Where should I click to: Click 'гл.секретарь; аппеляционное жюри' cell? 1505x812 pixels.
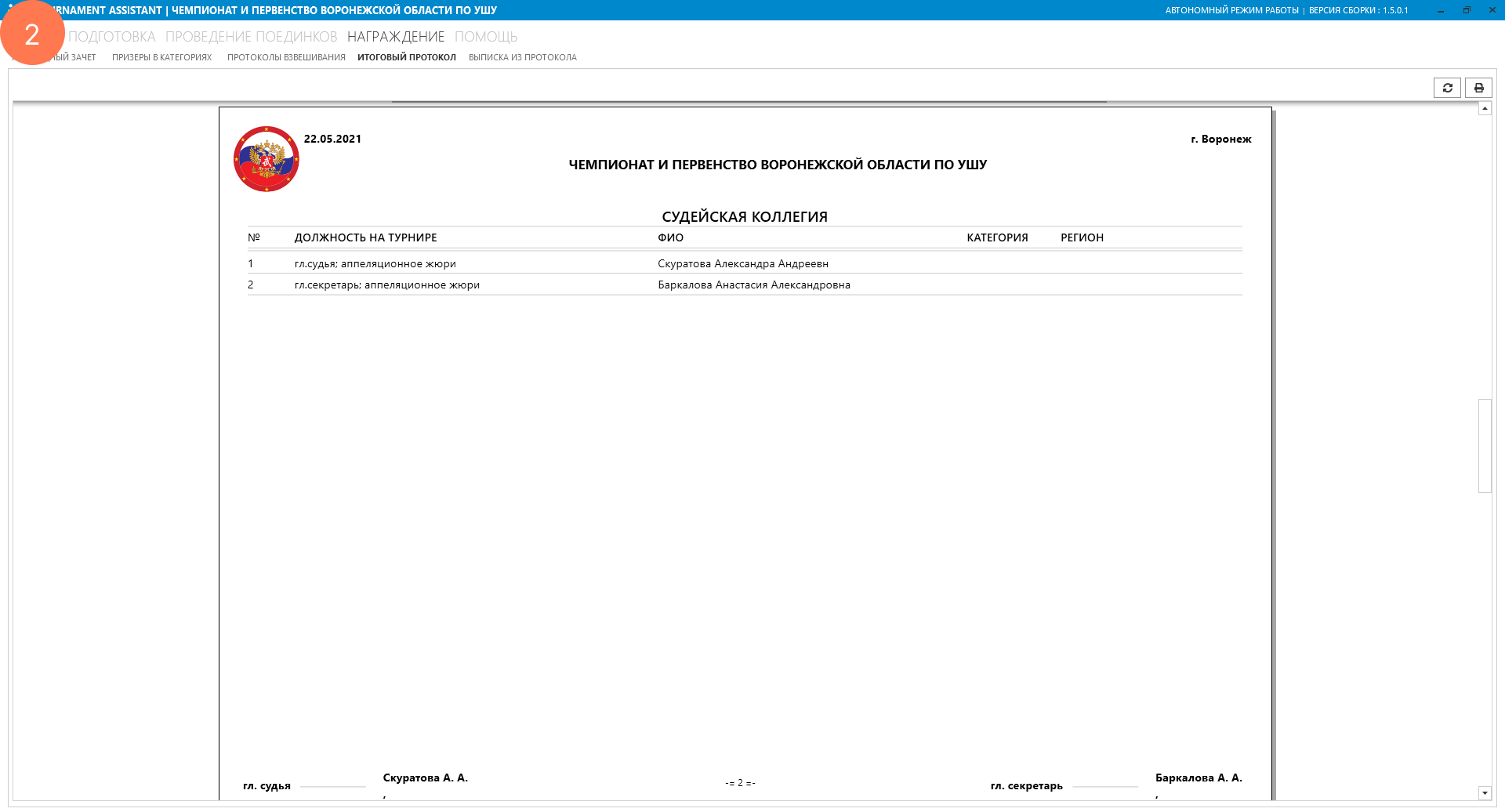click(387, 285)
